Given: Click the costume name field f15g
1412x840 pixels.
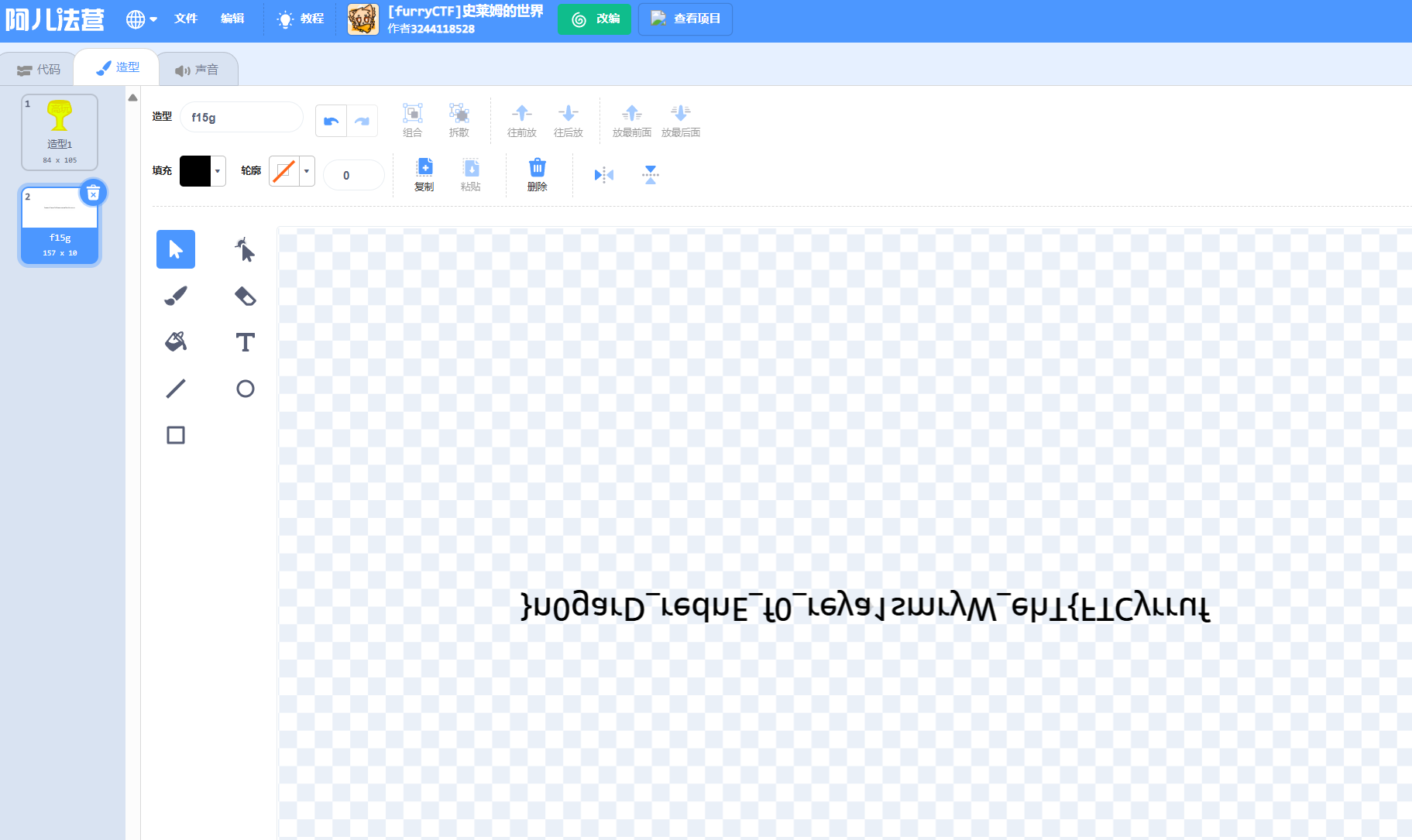Looking at the screenshot, I should tap(241, 118).
